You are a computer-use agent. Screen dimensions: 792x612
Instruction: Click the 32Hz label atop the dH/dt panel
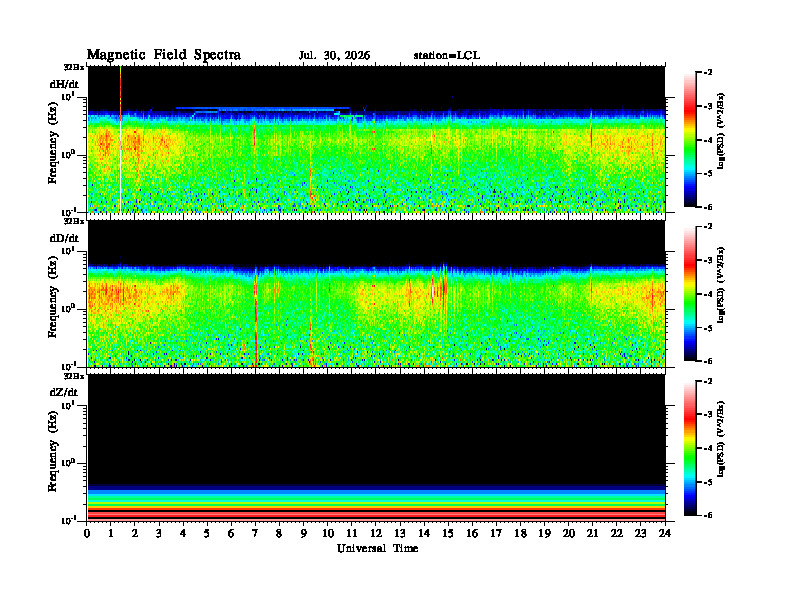73,67
